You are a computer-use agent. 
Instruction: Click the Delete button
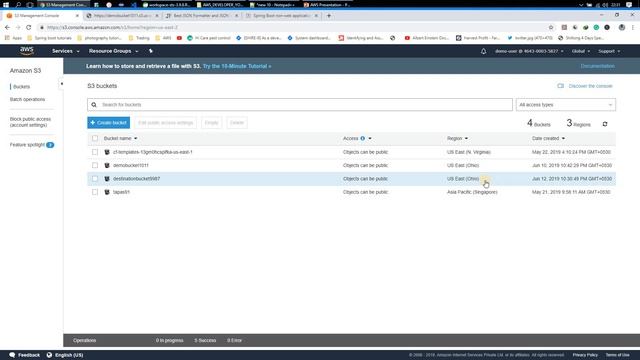tap(237, 123)
